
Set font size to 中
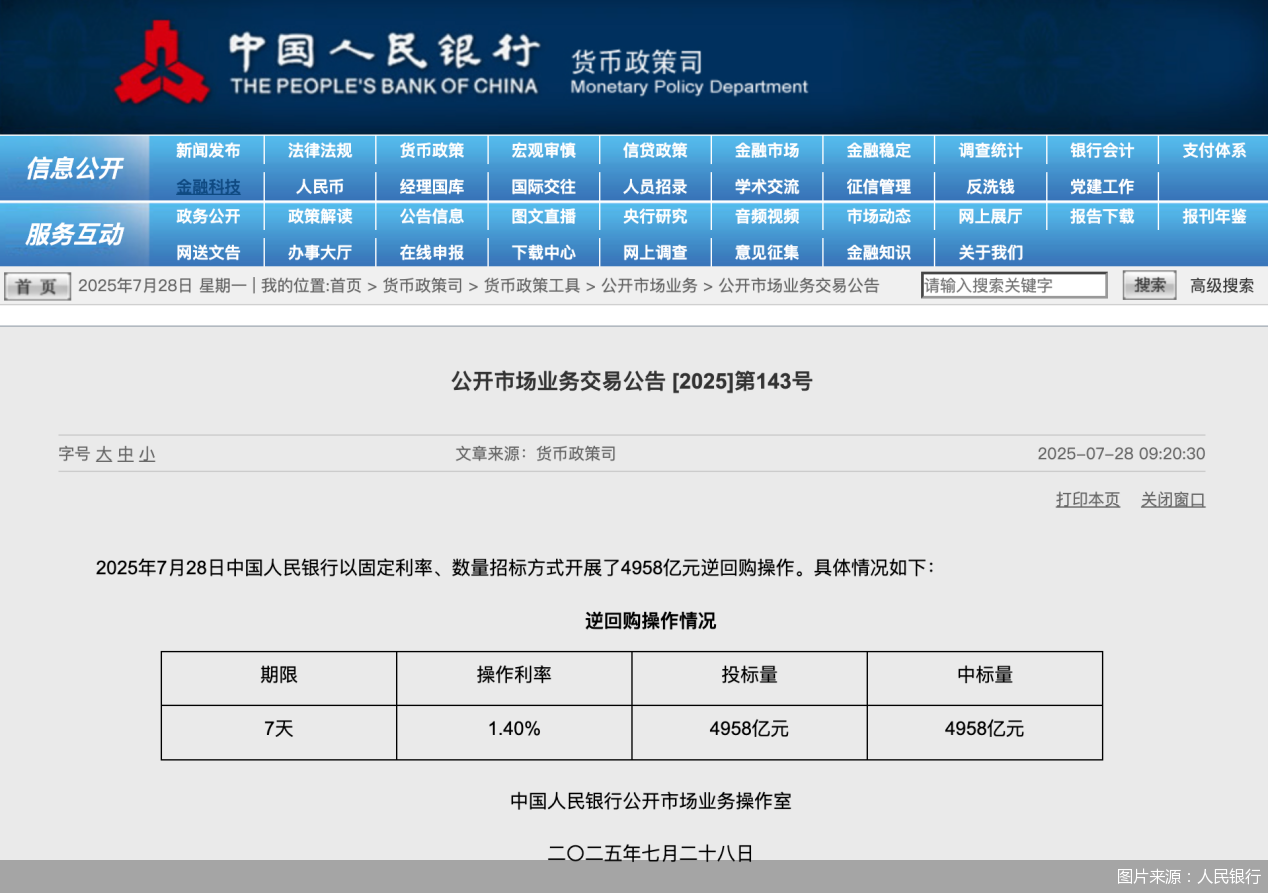(x=125, y=455)
